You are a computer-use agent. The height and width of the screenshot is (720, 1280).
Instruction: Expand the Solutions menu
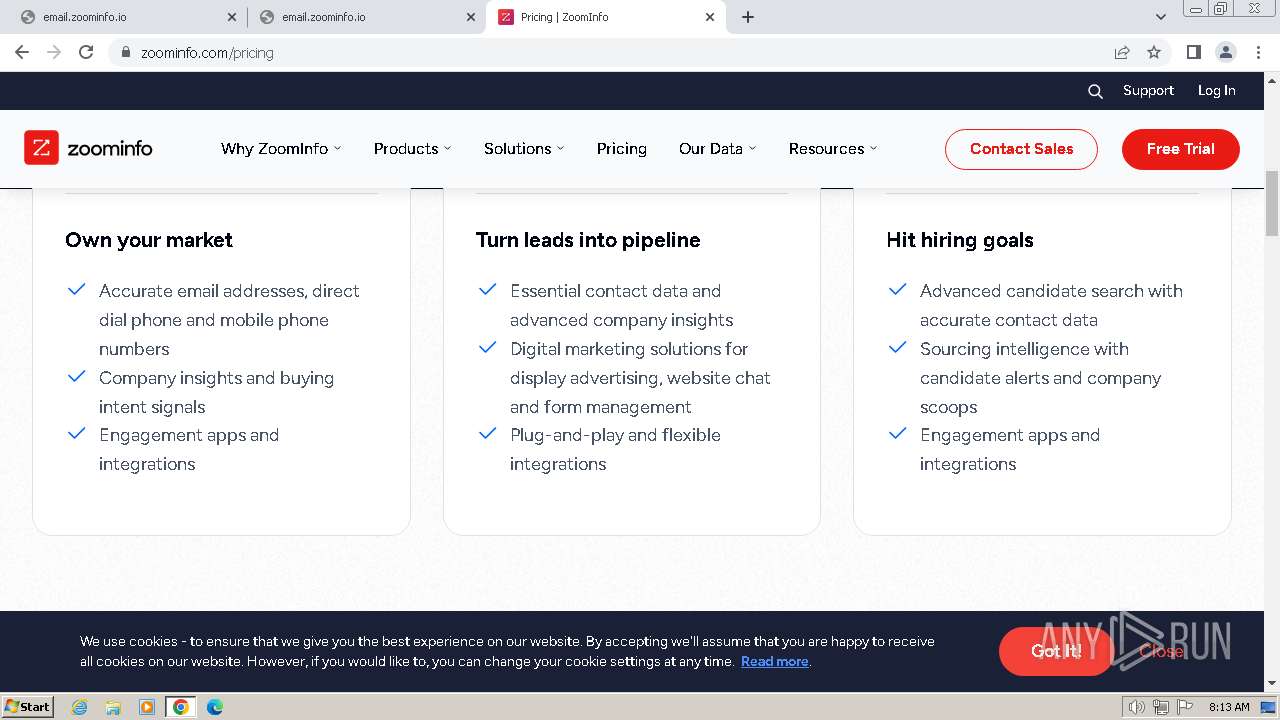[524, 148]
